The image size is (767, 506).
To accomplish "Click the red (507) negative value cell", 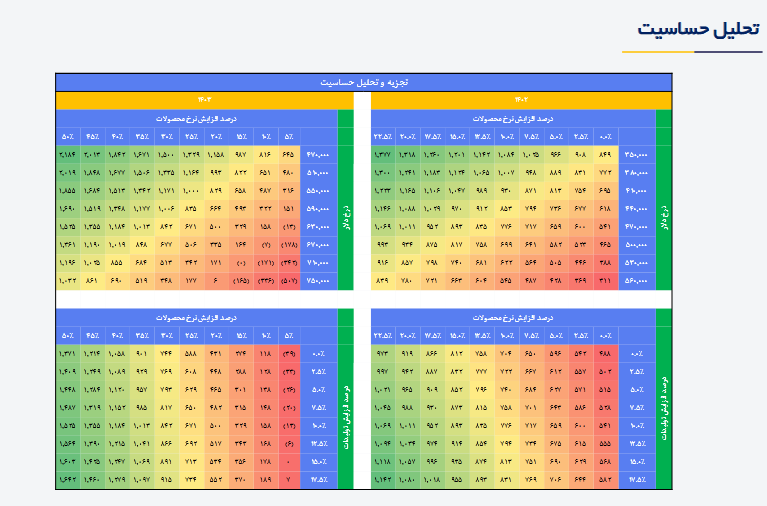I will [x=288, y=281].
